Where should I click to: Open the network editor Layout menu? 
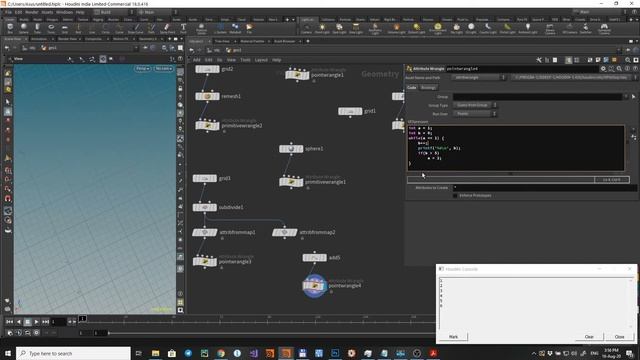261,60
